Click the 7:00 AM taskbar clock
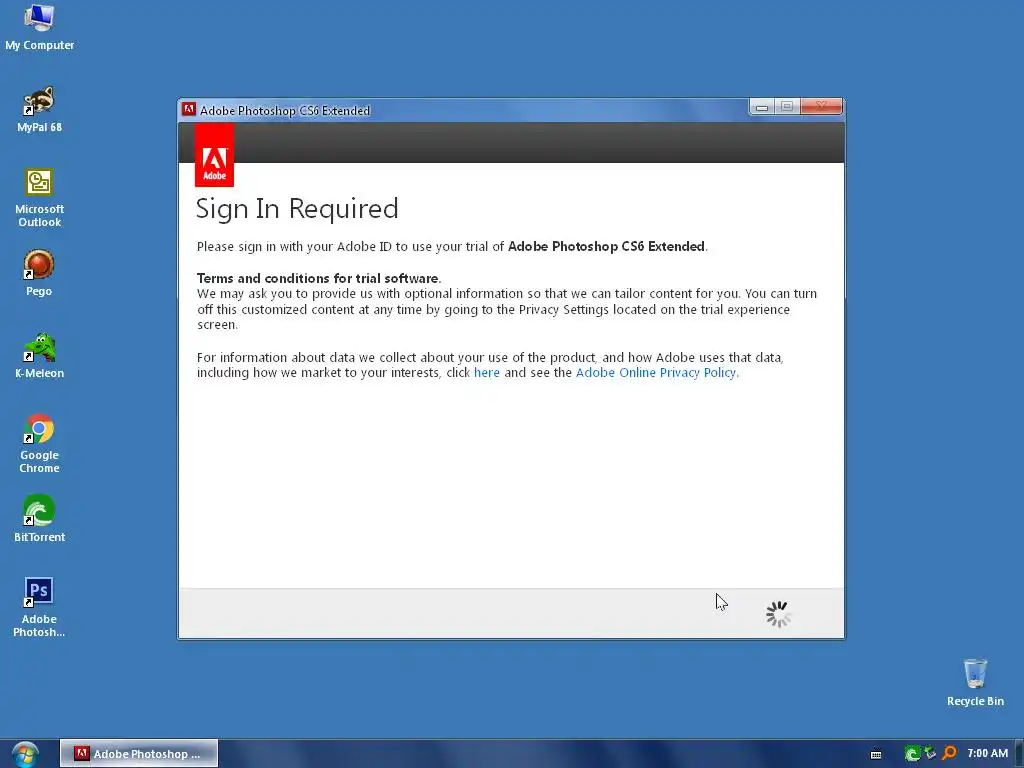This screenshot has height=768, width=1024. (987, 754)
